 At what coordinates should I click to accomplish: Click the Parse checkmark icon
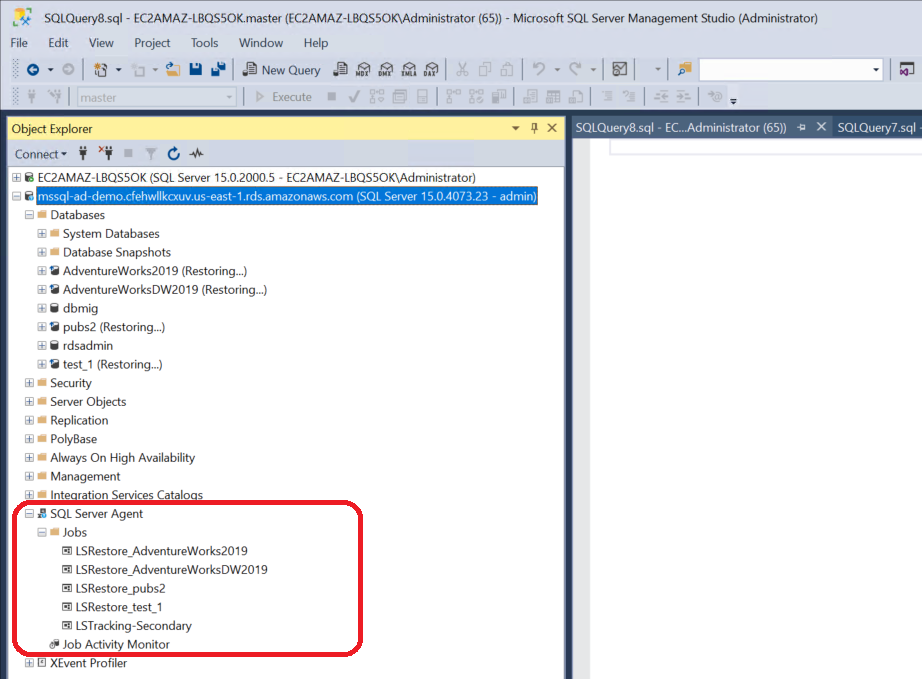point(354,96)
